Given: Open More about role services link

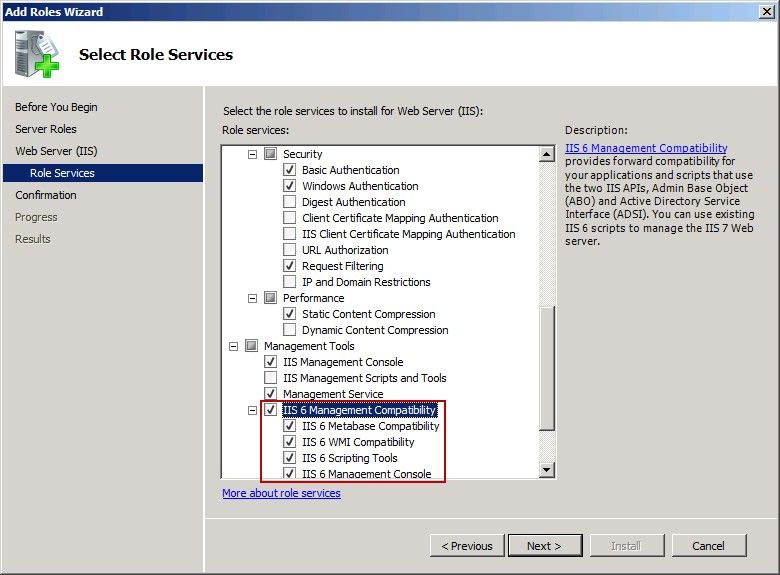Looking at the screenshot, I should click(282, 493).
